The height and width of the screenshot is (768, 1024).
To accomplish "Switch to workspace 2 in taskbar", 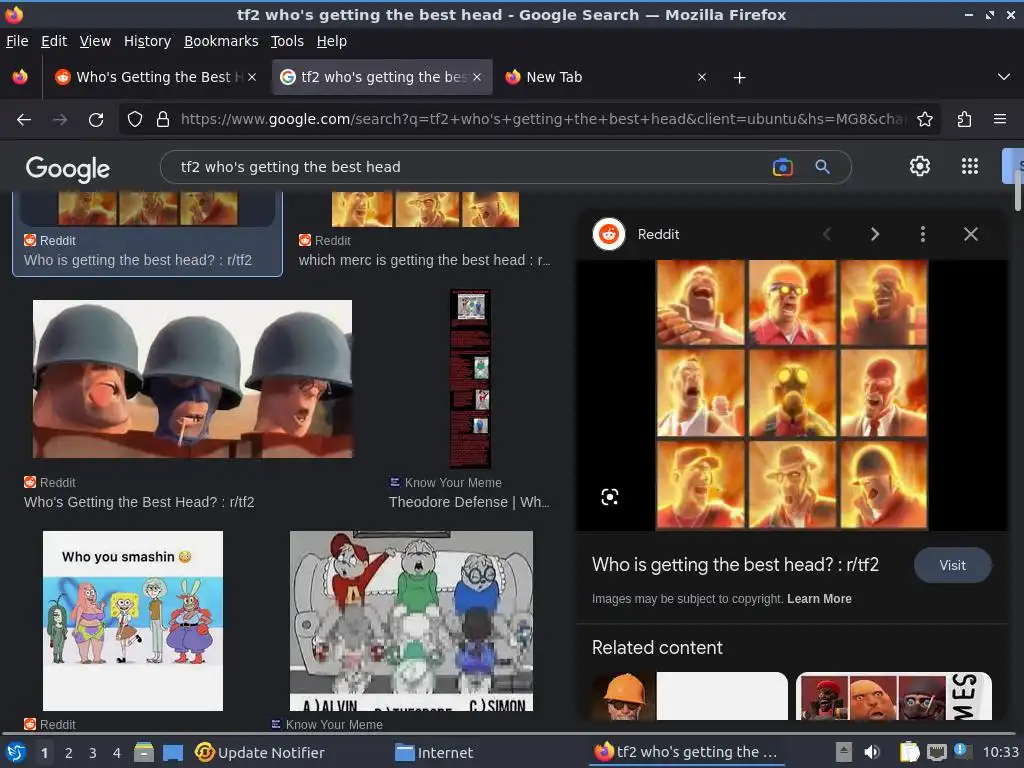I will point(69,753).
